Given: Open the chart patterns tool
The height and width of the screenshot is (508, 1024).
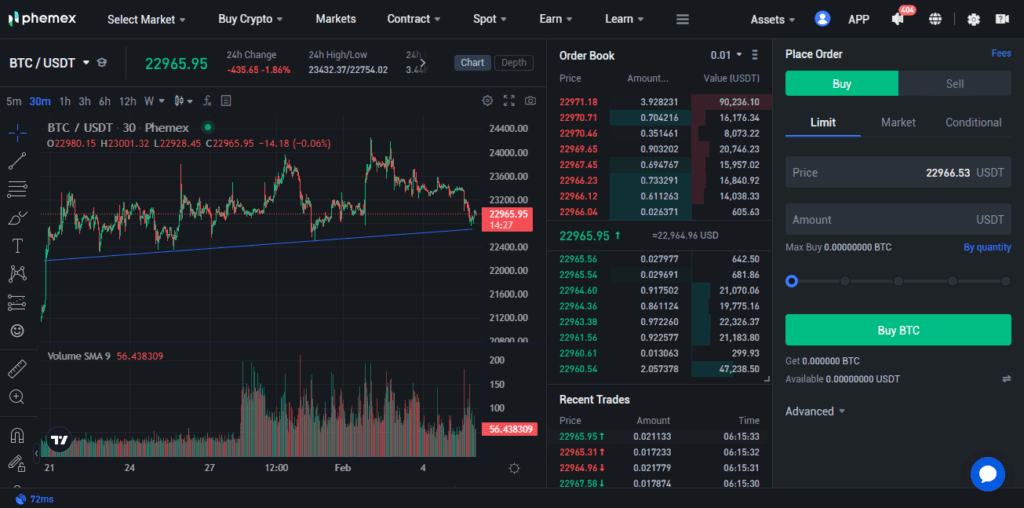Looking at the screenshot, I should (x=18, y=274).
